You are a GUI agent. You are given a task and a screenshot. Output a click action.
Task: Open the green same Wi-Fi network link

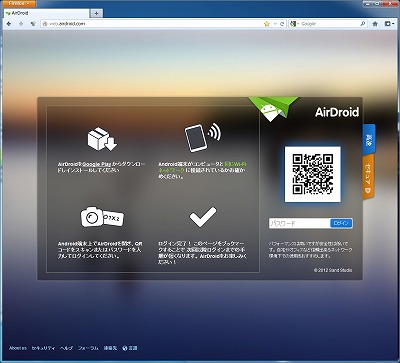click(x=202, y=167)
